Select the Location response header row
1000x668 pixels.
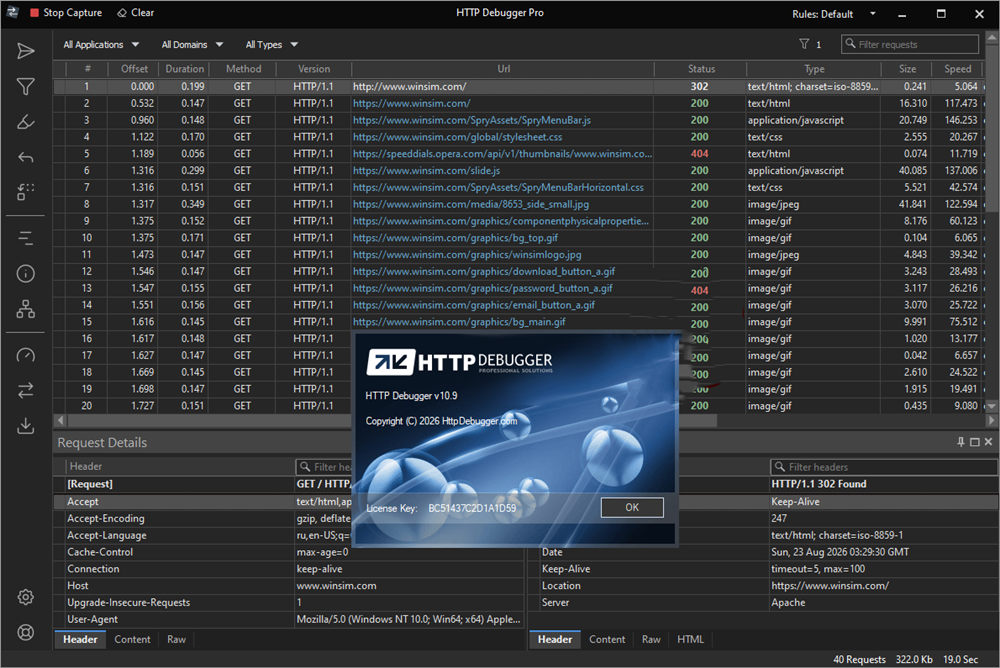point(762,586)
